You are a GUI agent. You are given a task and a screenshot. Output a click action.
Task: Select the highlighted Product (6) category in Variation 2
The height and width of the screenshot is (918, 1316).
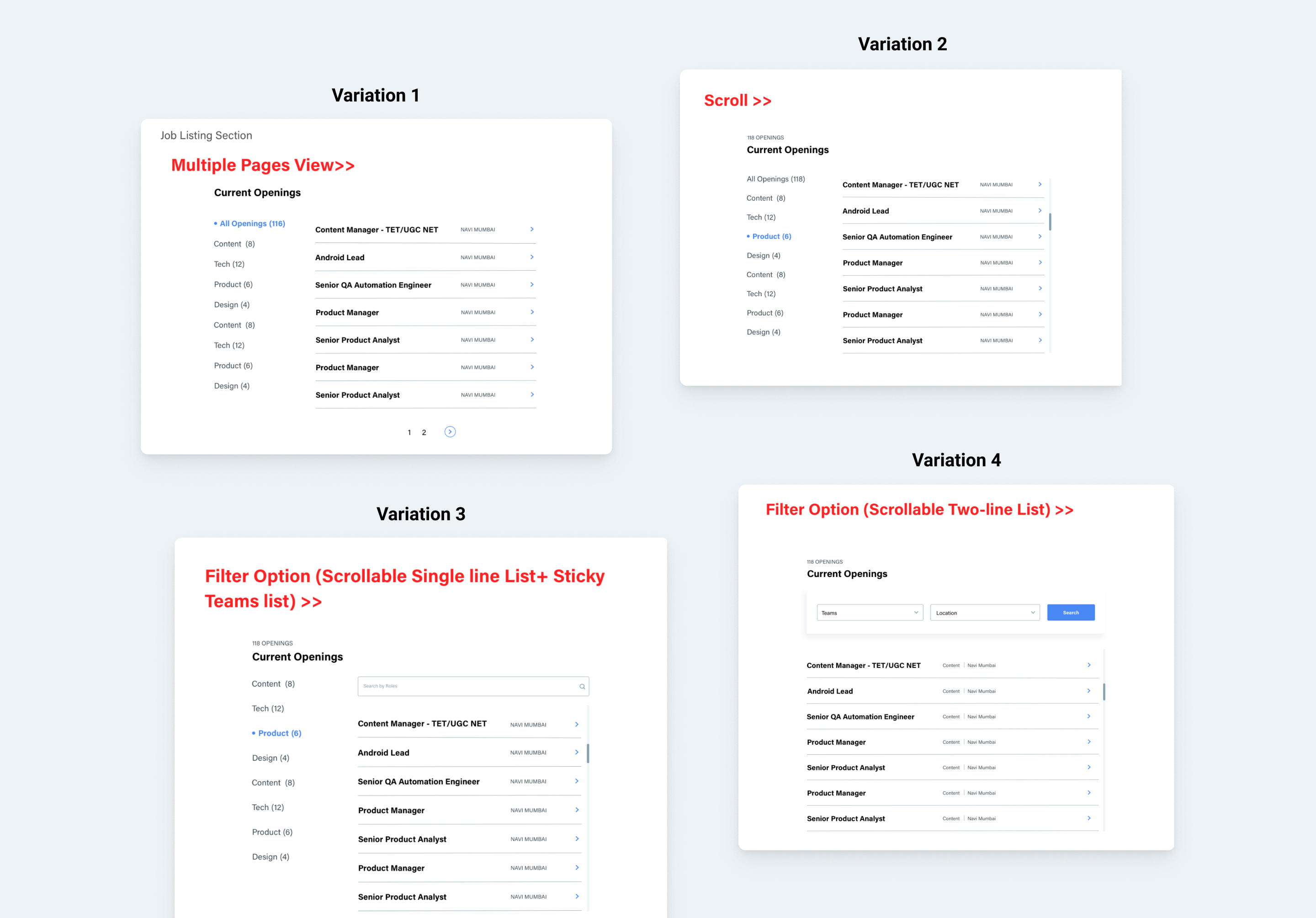tap(771, 236)
